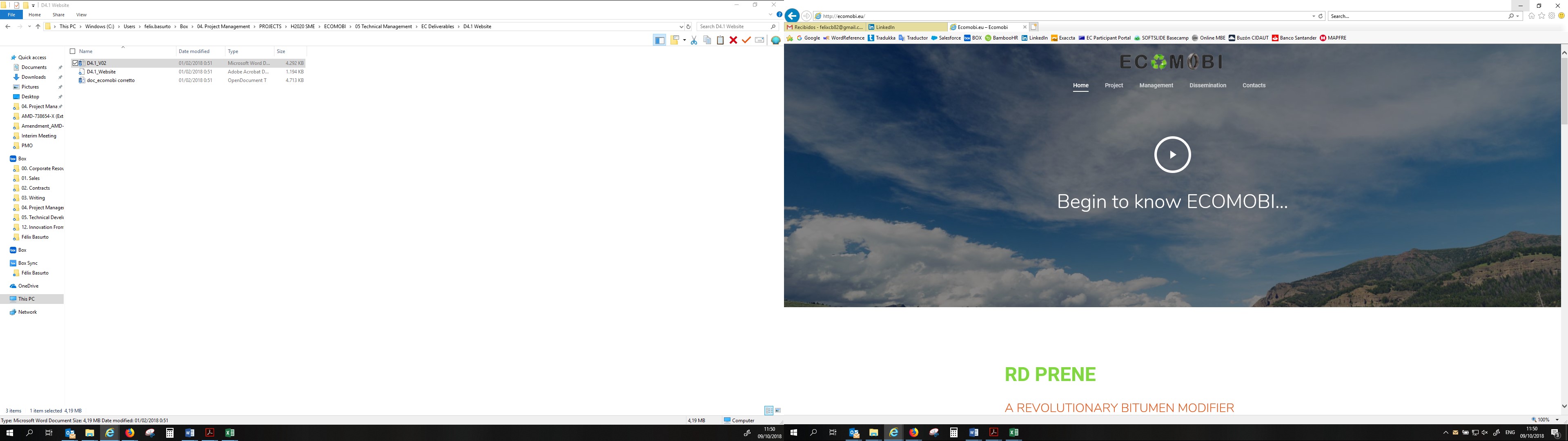Toggle the preview pane icon
Image resolution: width=1568 pixels, height=441 pixels.
point(659,40)
